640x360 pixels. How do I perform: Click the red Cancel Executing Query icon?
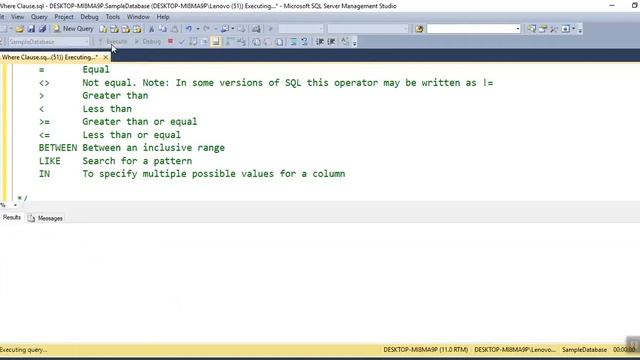pos(170,41)
